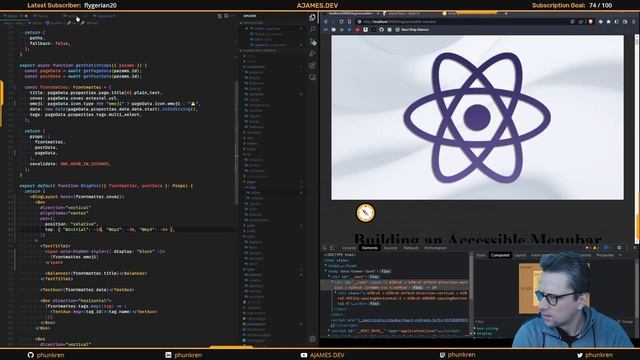640x360 pixels.
Task: Click the DevTools yellow warning count badge
Action: click(x=595, y=248)
